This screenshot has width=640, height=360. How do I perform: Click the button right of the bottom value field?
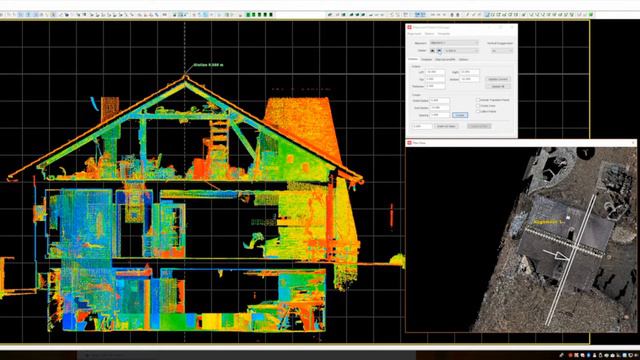446,126
